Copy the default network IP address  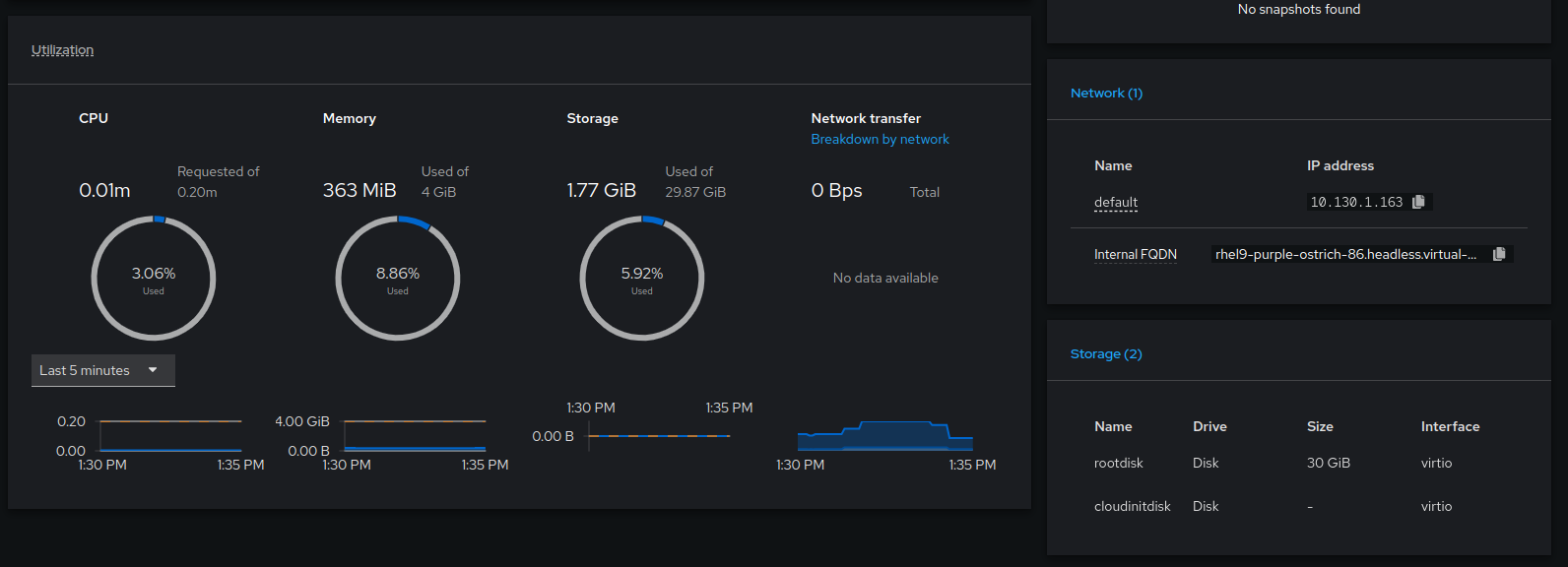click(1418, 202)
